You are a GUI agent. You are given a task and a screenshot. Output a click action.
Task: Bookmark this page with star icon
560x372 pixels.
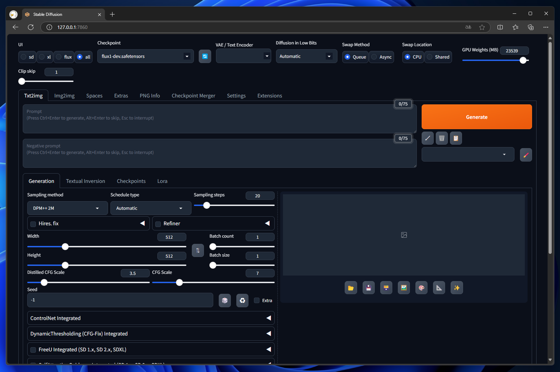[x=482, y=27]
